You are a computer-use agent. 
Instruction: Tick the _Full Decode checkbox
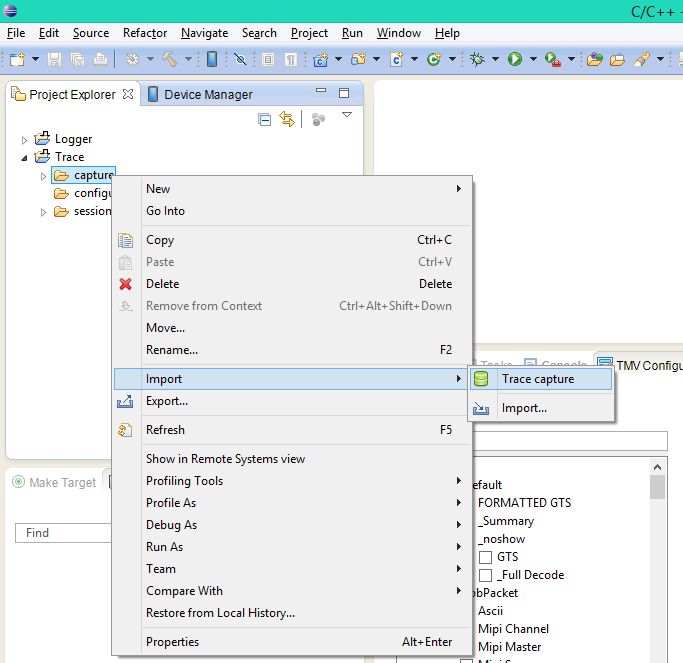click(485, 575)
